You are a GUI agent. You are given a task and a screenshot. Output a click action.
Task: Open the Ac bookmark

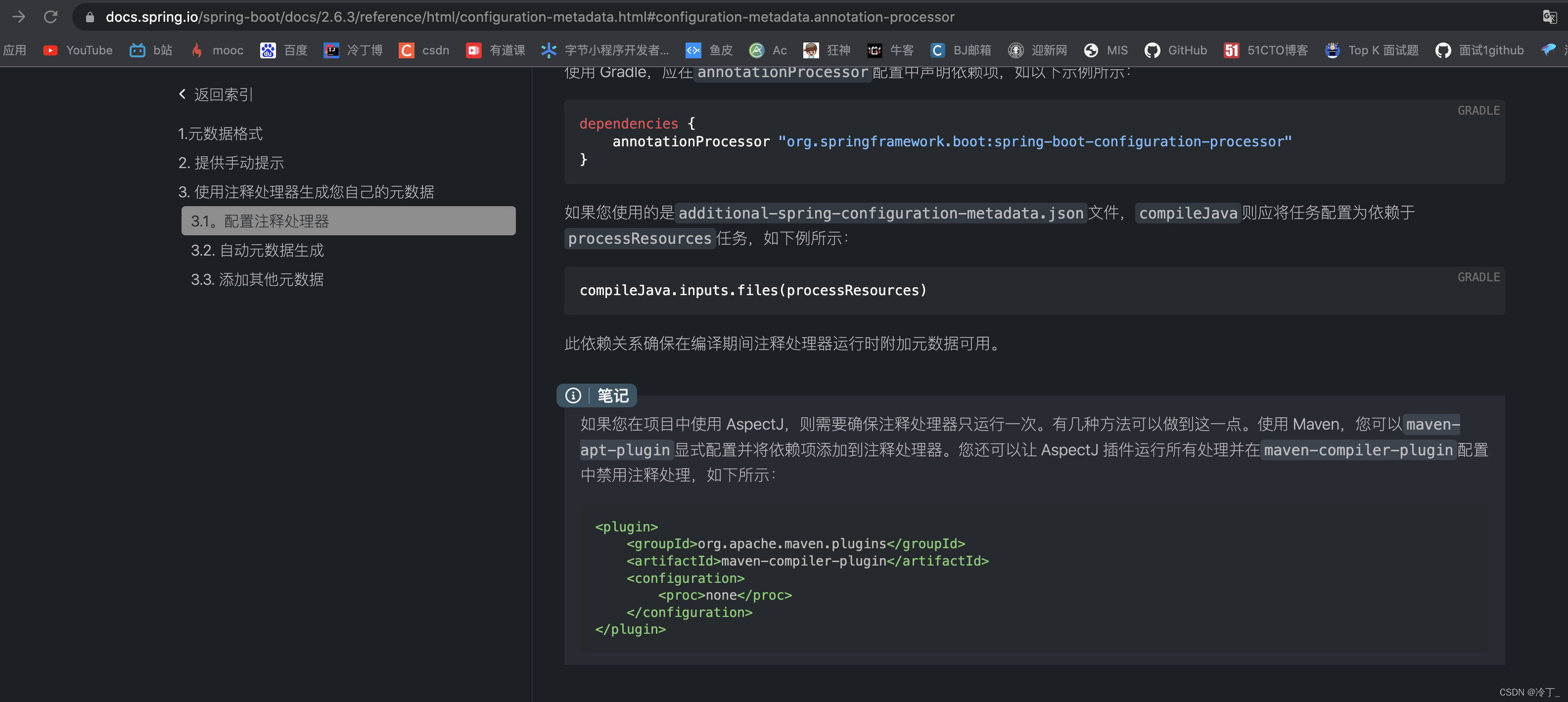tap(768, 50)
